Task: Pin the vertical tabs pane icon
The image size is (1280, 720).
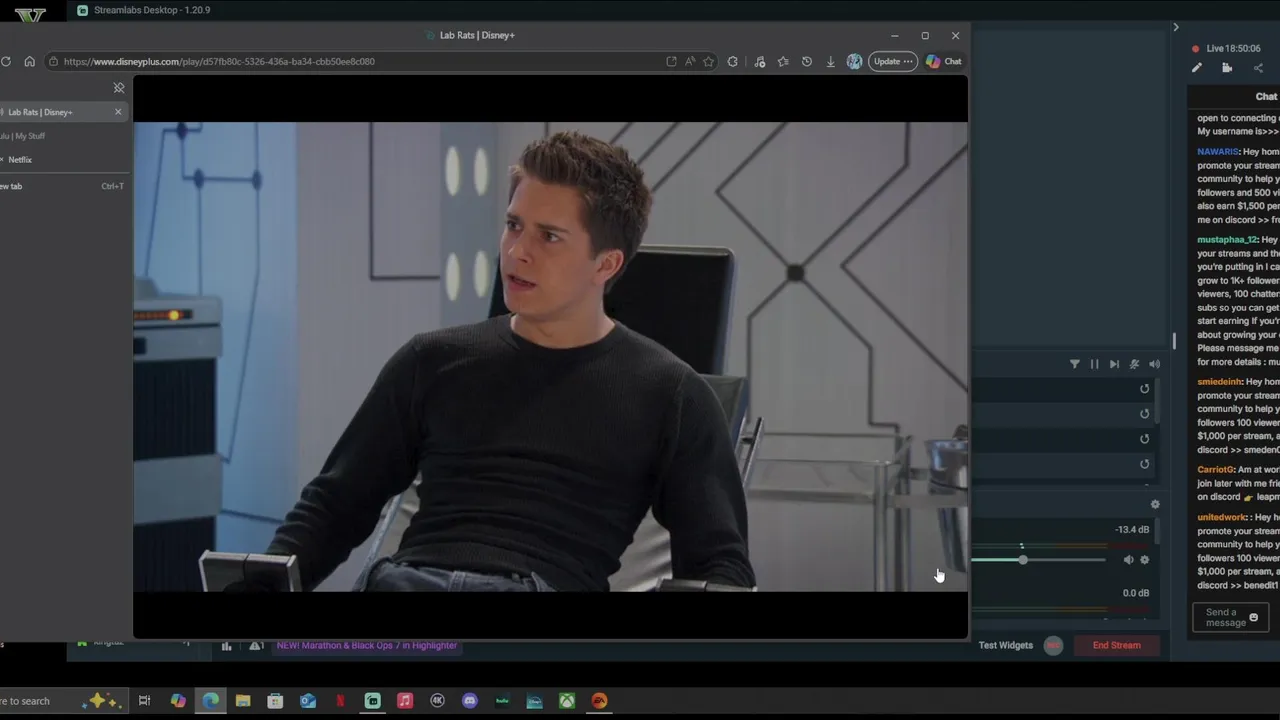Action: pyautogui.click(x=118, y=88)
